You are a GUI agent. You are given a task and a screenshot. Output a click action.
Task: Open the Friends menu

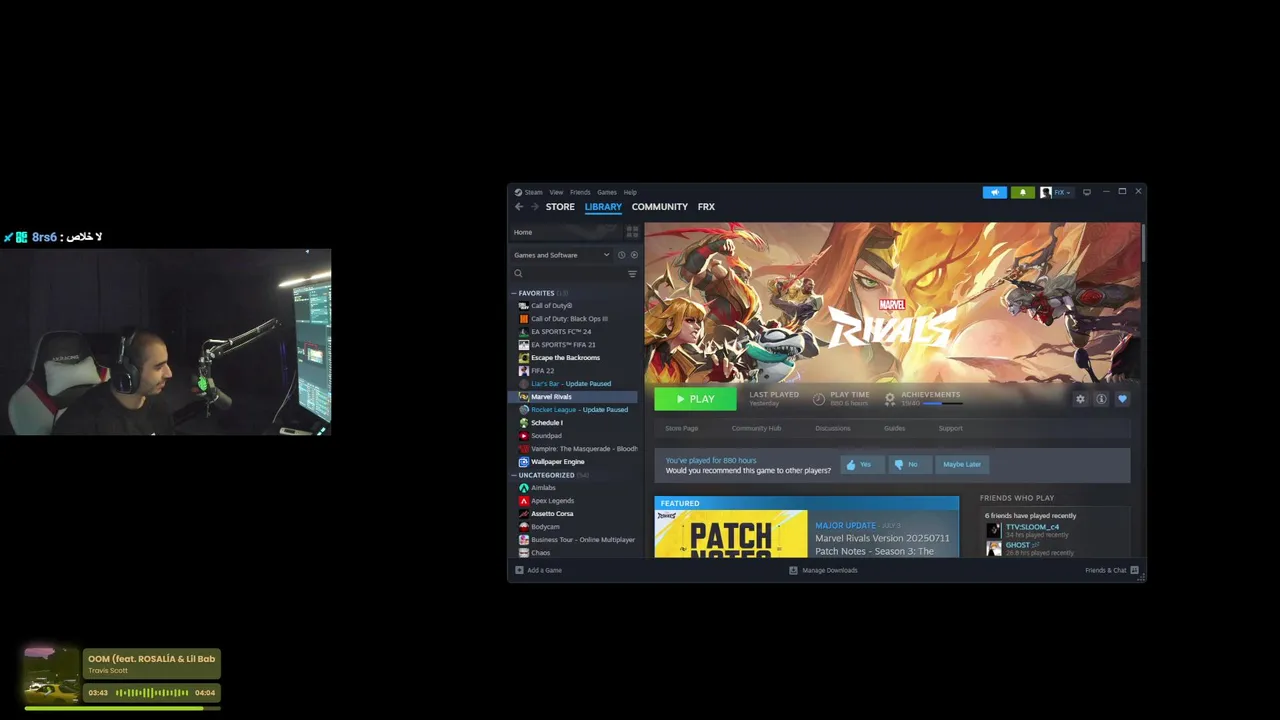coord(580,192)
